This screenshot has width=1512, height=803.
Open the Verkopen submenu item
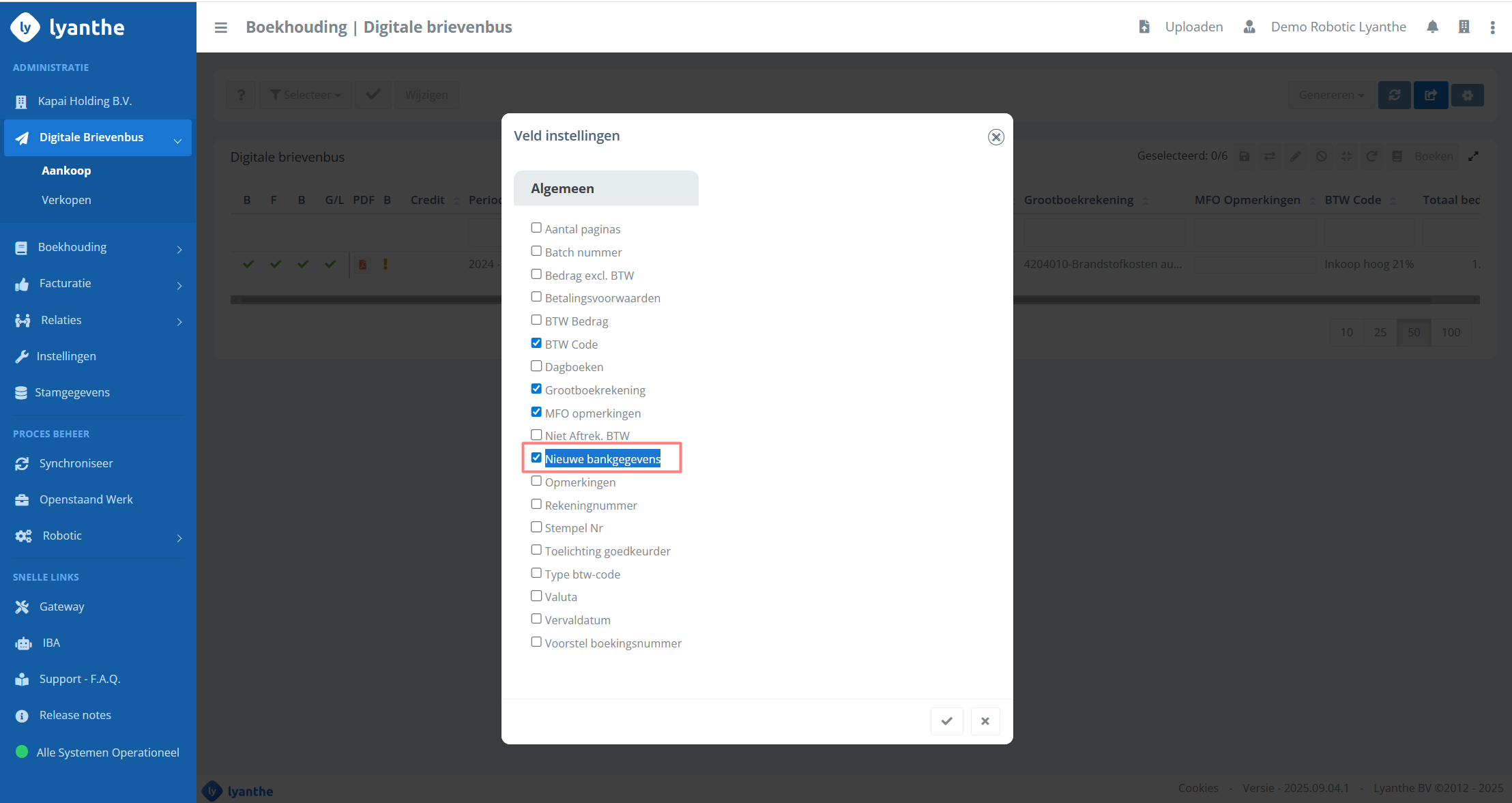pos(66,200)
